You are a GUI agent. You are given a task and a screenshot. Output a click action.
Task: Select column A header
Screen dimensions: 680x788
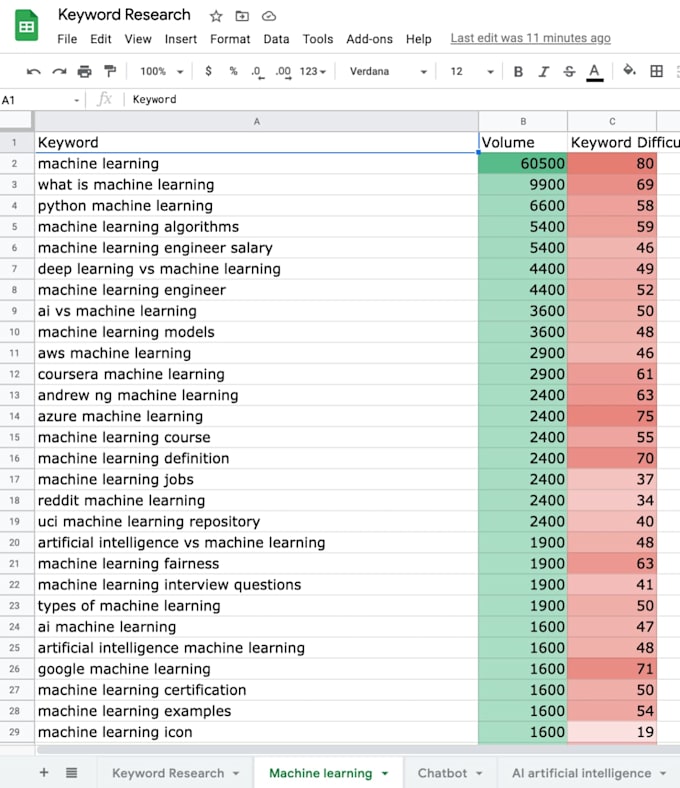pos(256,122)
